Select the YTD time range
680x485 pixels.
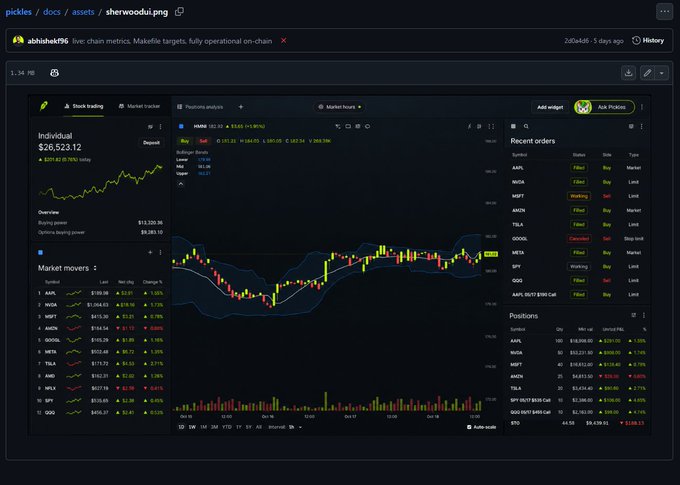click(227, 427)
